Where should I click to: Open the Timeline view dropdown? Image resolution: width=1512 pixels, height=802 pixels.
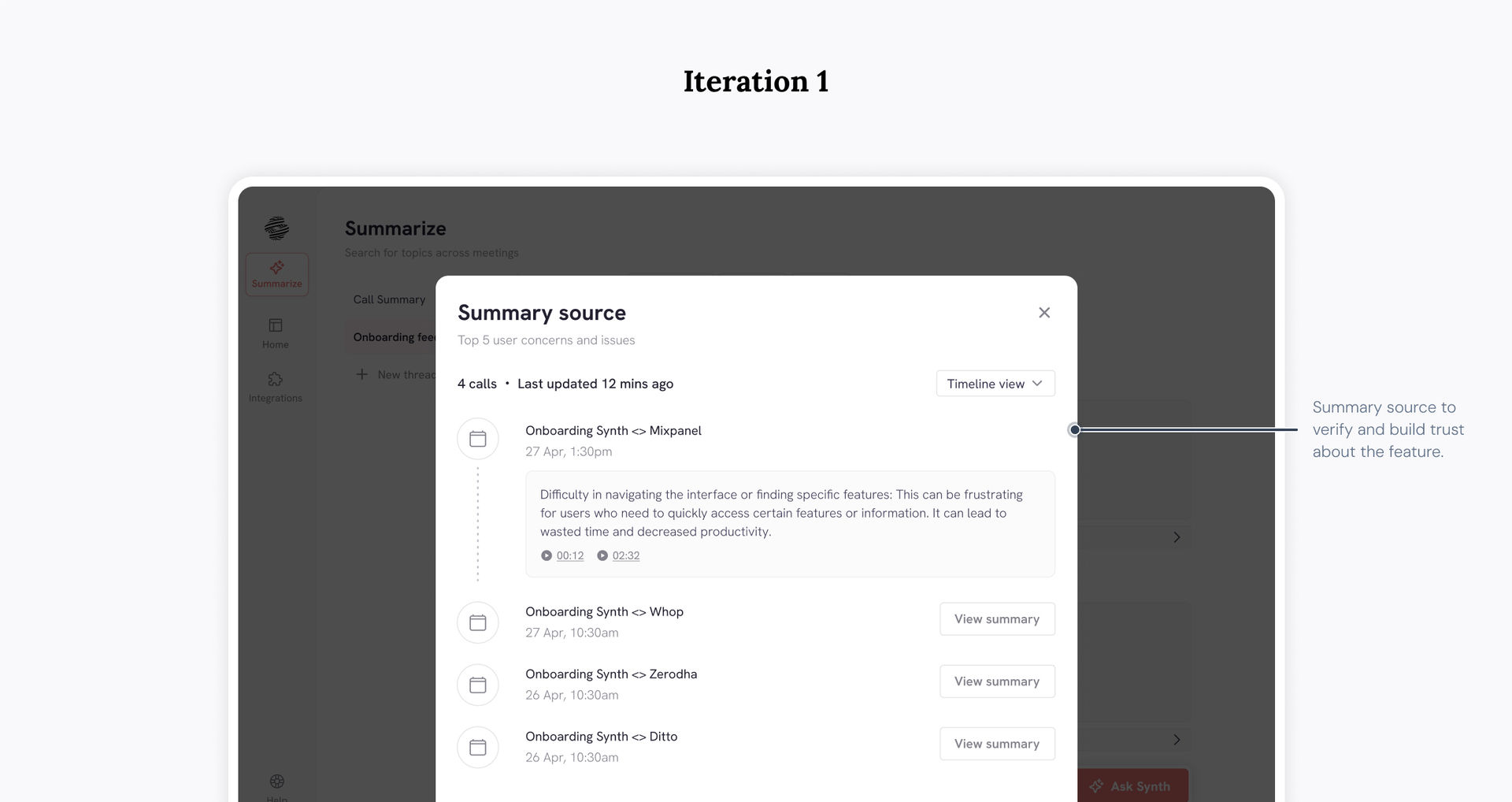pyautogui.click(x=995, y=384)
